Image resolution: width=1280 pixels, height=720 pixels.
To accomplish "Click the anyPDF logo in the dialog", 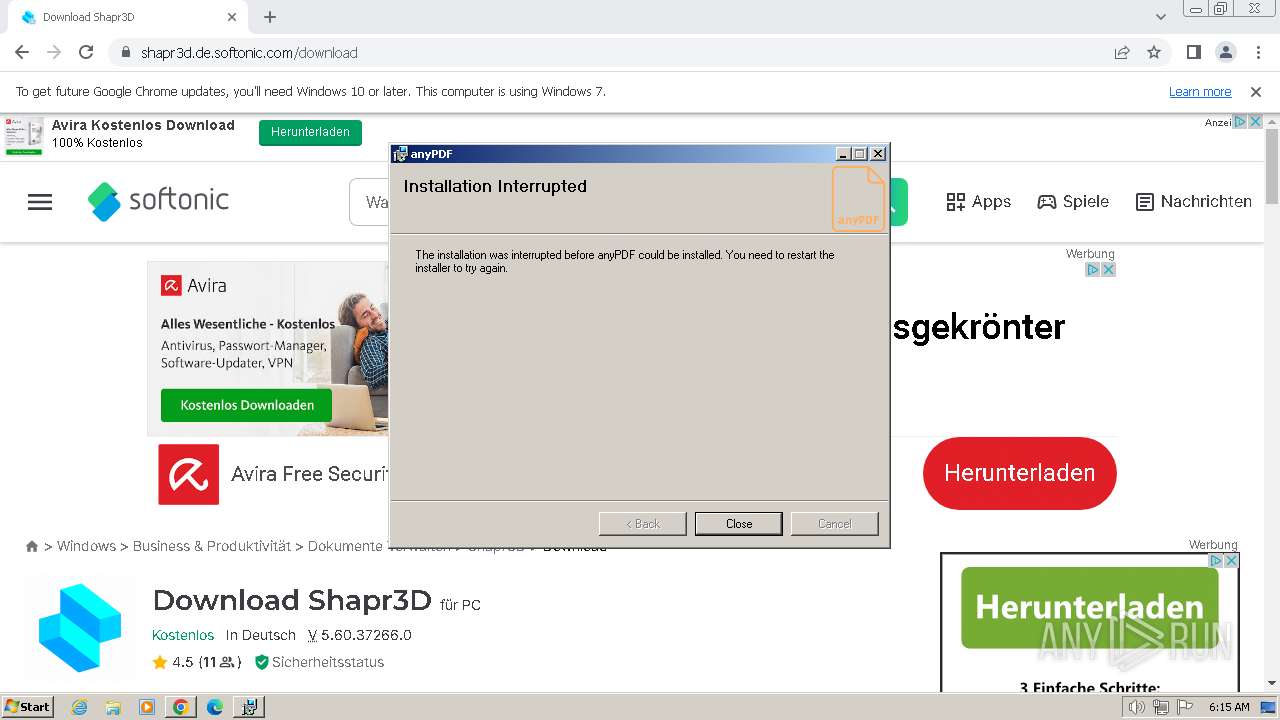I will [858, 198].
